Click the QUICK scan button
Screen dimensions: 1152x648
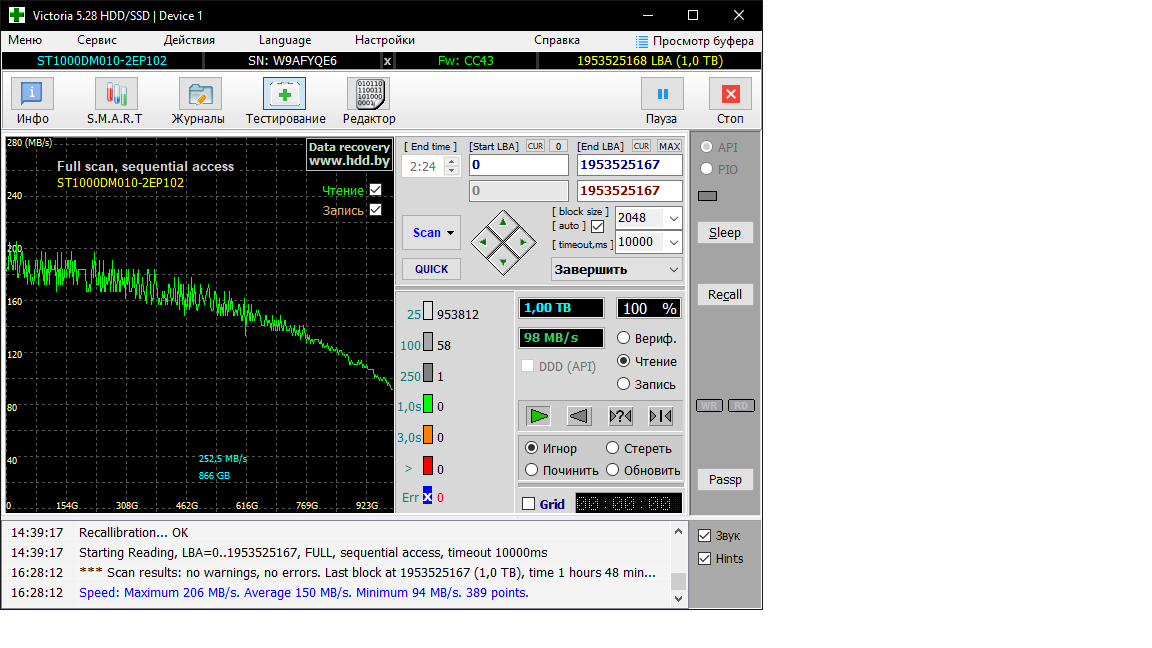pyautogui.click(x=431, y=269)
